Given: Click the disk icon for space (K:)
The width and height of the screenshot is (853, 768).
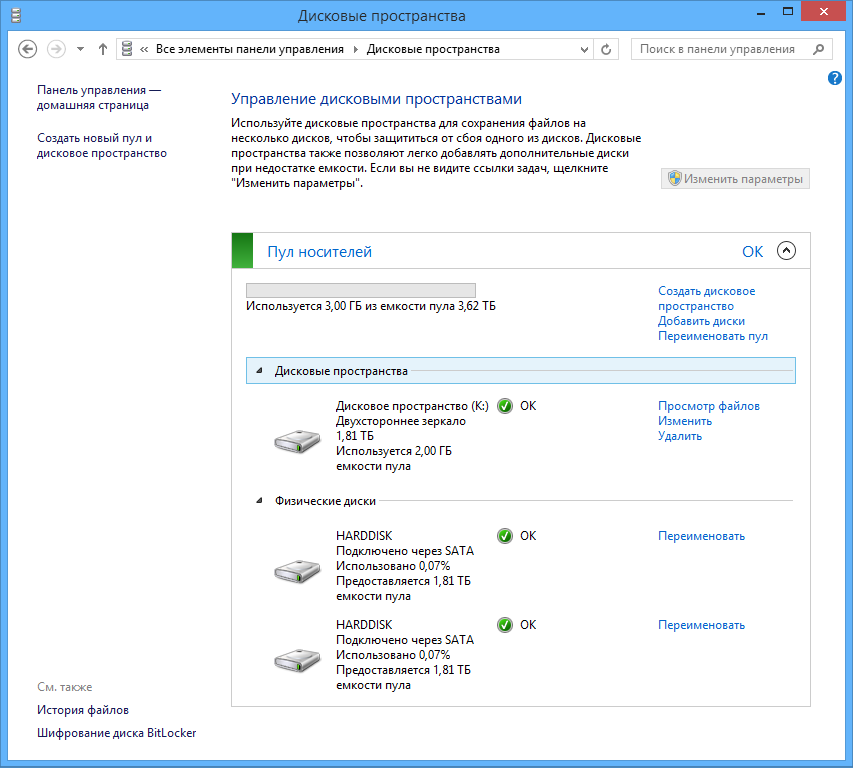Looking at the screenshot, I should [x=296, y=441].
